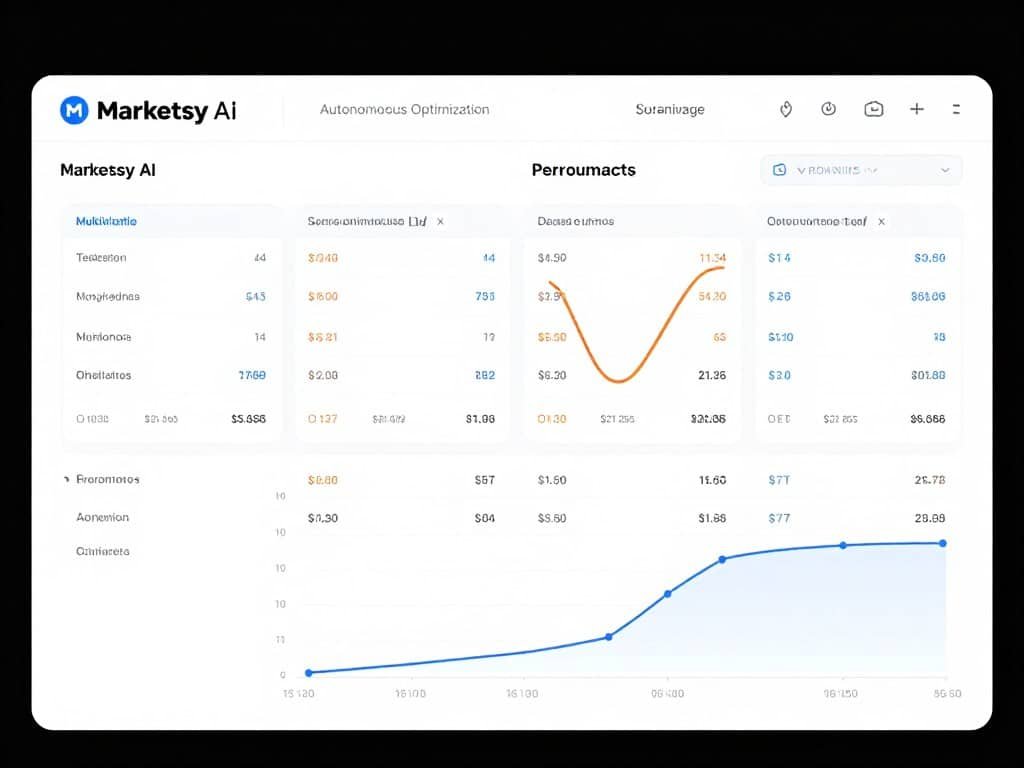Open the camera icon in the toolbar
This screenshot has height=768, width=1024.
[x=873, y=109]
